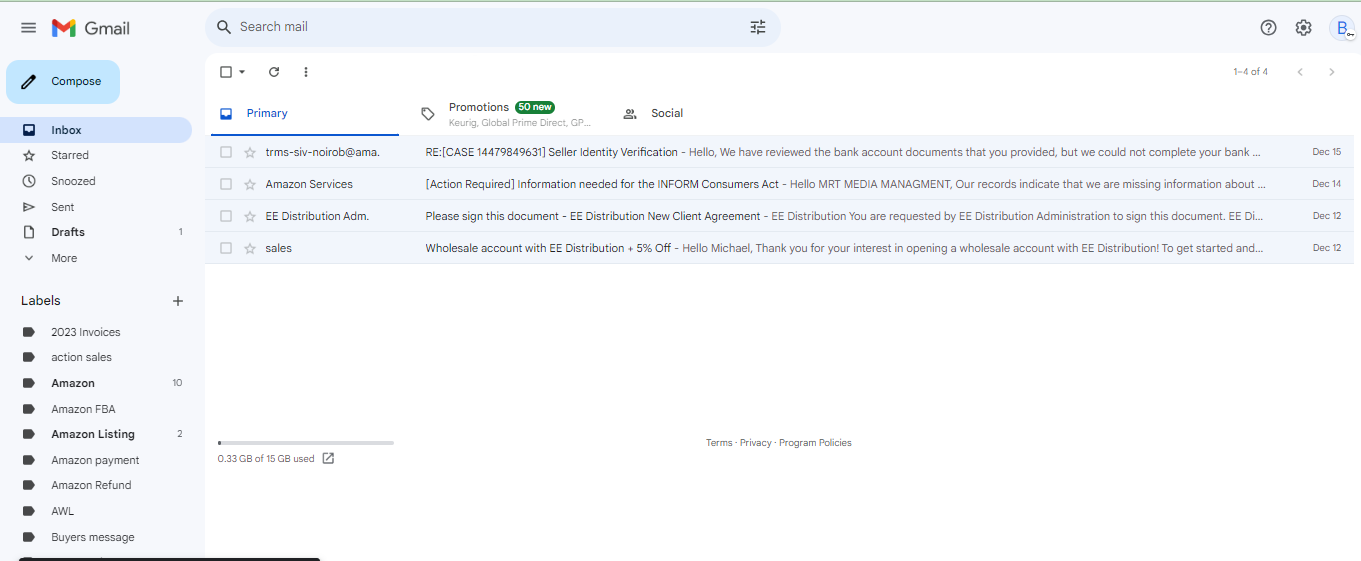
Task: Click the search magnifier icon
Action: tap(224, 27)
